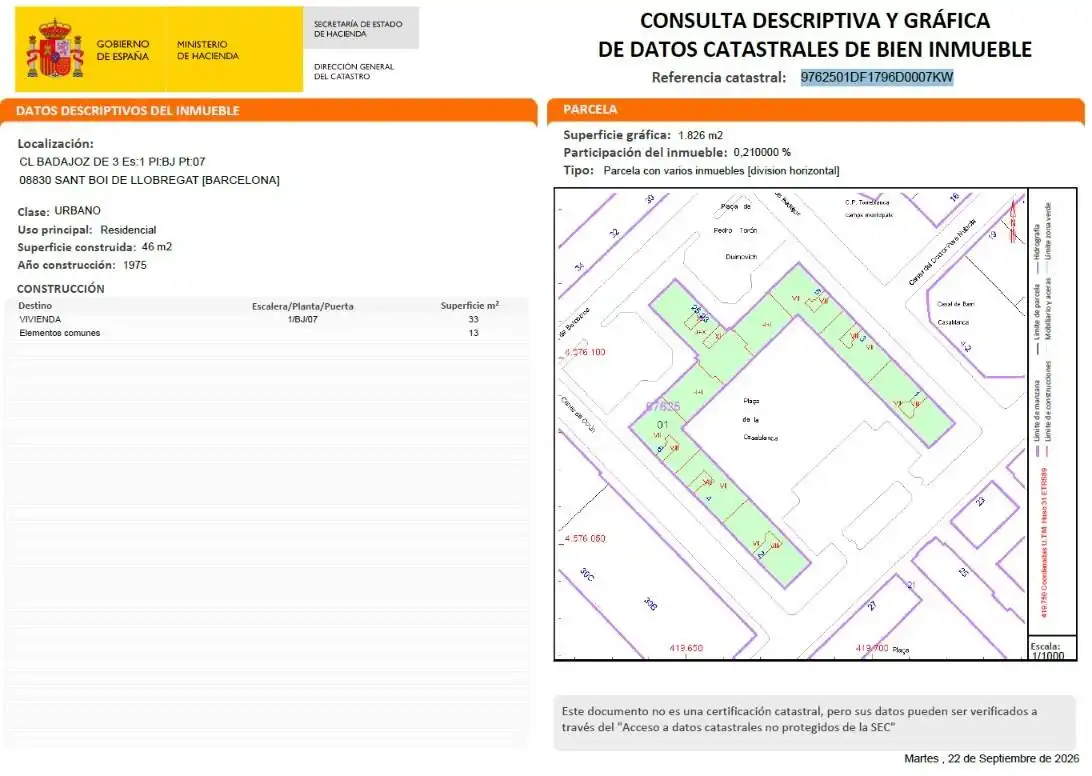Click coordinate '419.650' on map bottom
This screenshot has height=776, width=1092.
686,649
